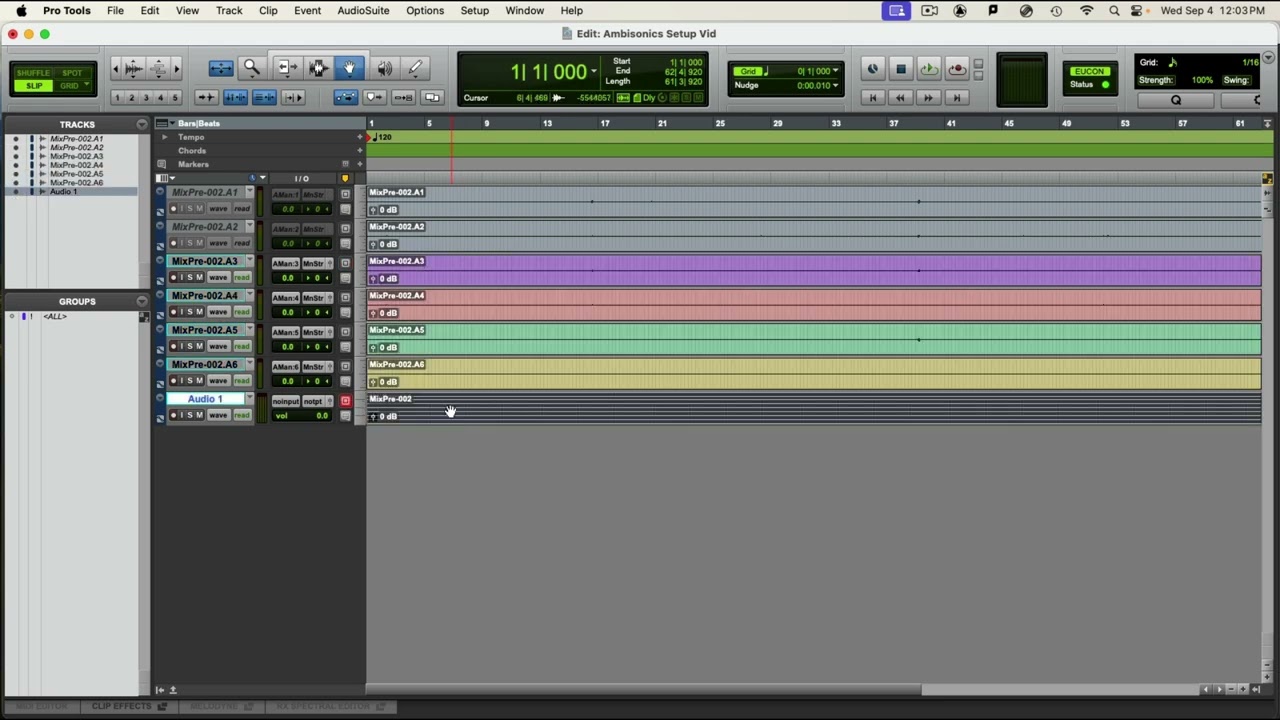The height and width of the screenshot is (720, 1280).
Task: Open the Tracks list menu
Action: (141, 124)
